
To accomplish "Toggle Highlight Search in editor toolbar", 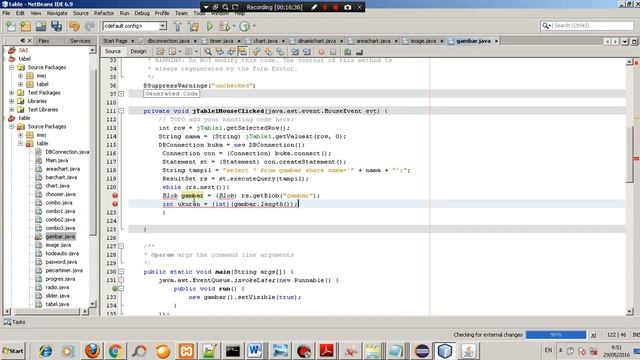I will (x=242, y=52).
